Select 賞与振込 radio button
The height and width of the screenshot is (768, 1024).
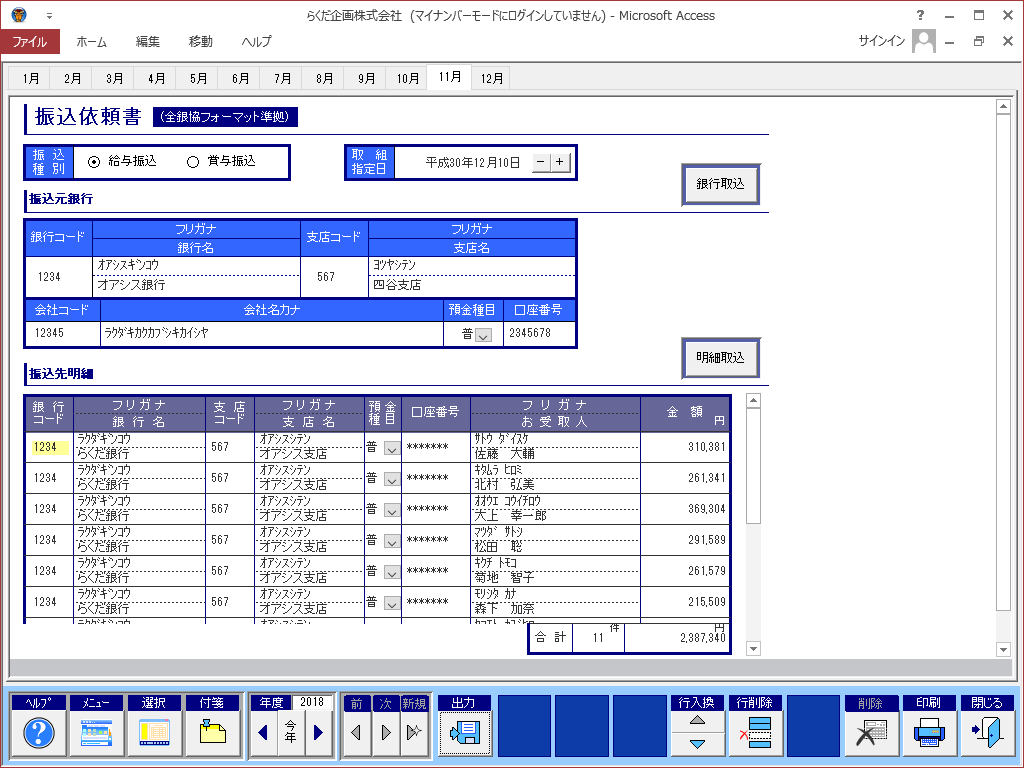(x=193, y=161)
